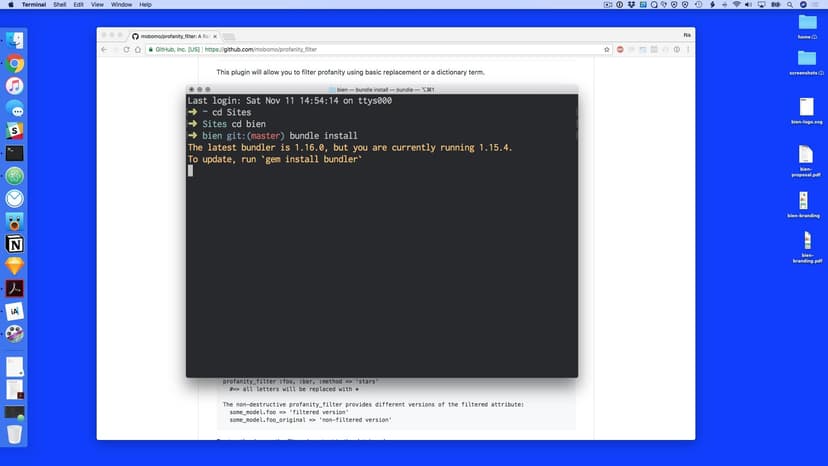Reload the GitHub page in Chrome
Image resolution: width=828 pixels, height=466 pixels.
pos(125,49)
